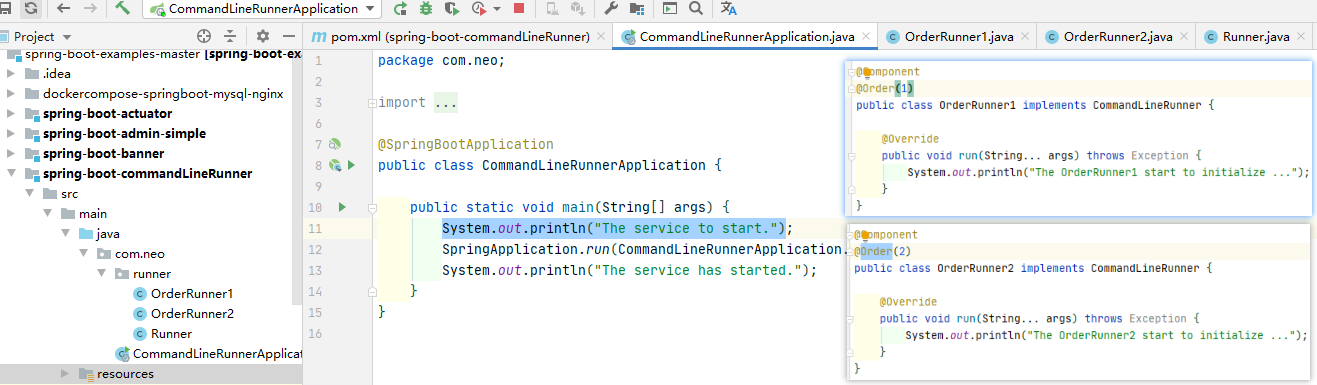This screenshot has width=1317, height=385.
Task: Click the greyed-out device icon after Stop
Action: (552, 8)
